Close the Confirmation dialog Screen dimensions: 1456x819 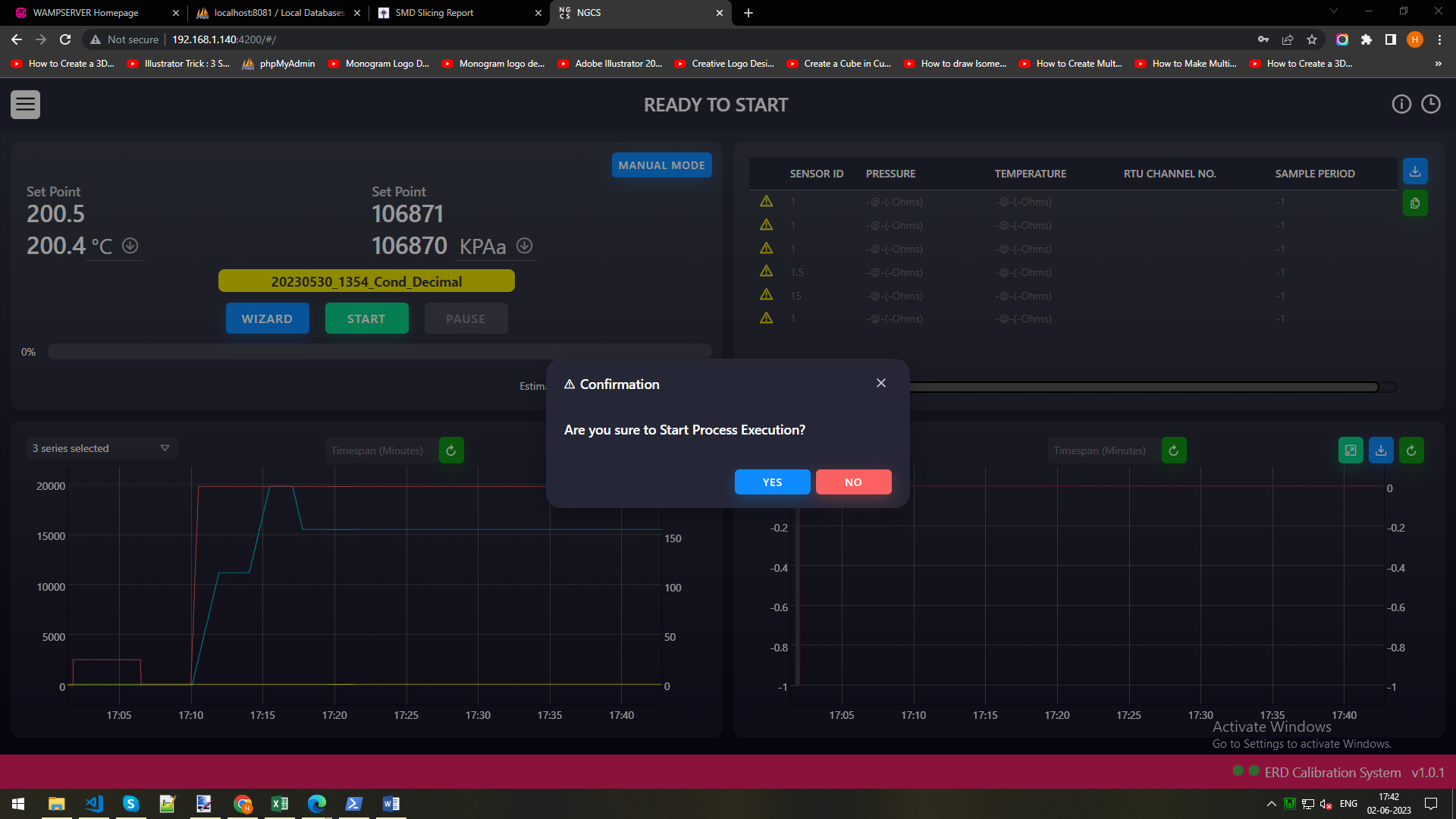click(x=881, y=383)
